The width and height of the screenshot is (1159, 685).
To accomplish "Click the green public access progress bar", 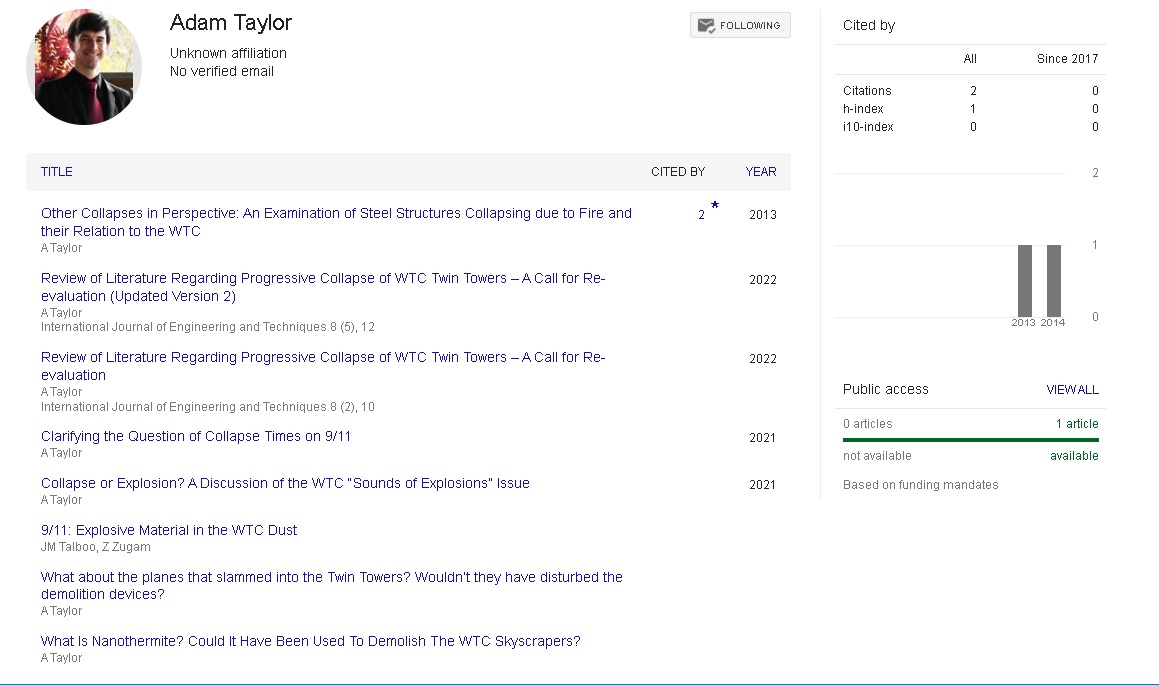I will pyautogui.click(x=971, y=440).
